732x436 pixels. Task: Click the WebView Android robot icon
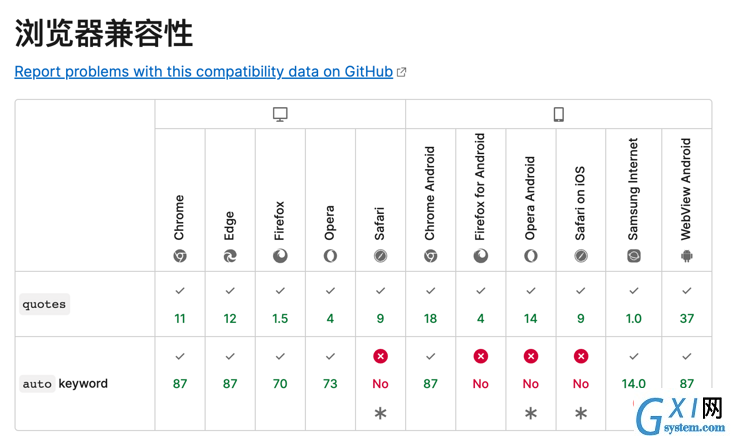click(687, 256)
